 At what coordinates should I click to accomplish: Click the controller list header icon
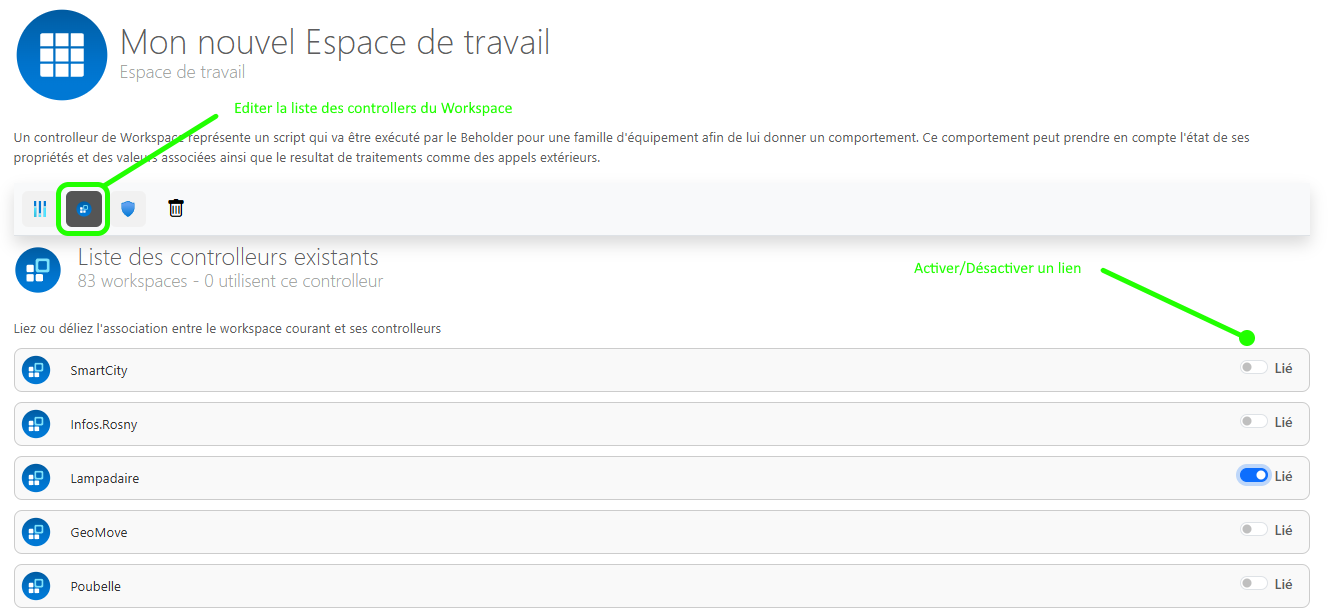38,270
